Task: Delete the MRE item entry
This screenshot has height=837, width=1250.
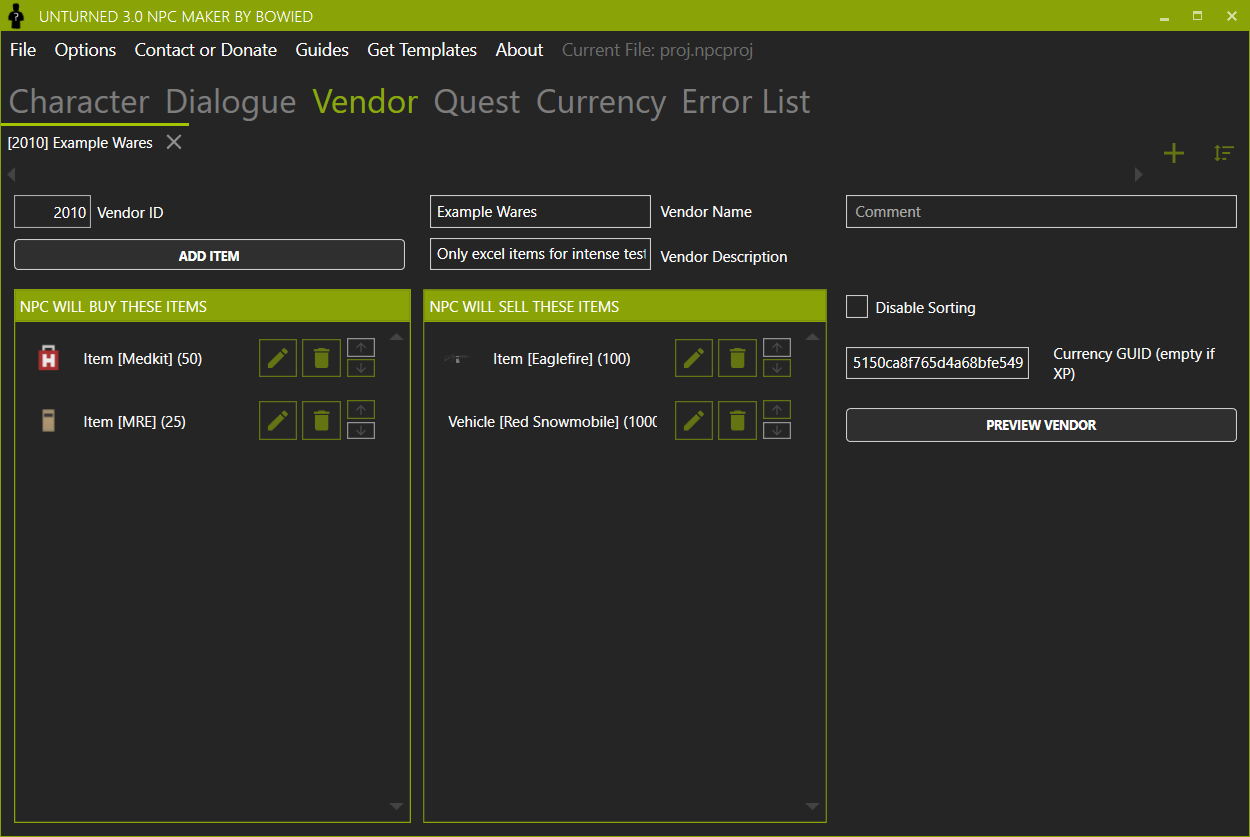Action: coord(321,421)
